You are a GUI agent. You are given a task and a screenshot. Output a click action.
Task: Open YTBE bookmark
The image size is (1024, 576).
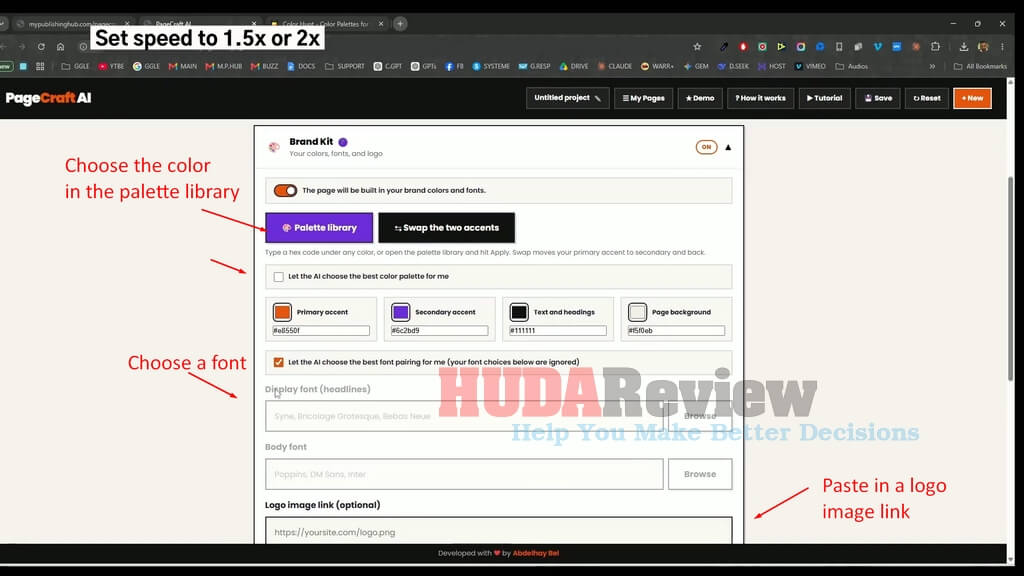pyautogui.click(x=111, y=67)
